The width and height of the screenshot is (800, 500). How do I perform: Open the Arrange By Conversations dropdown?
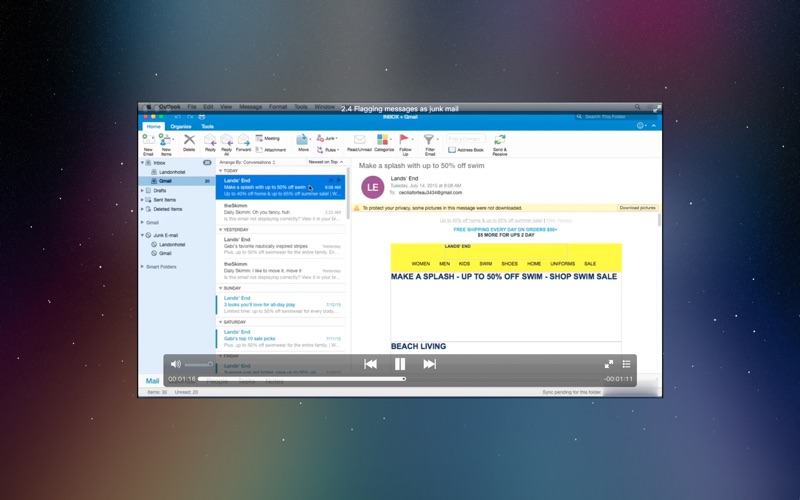247,162
